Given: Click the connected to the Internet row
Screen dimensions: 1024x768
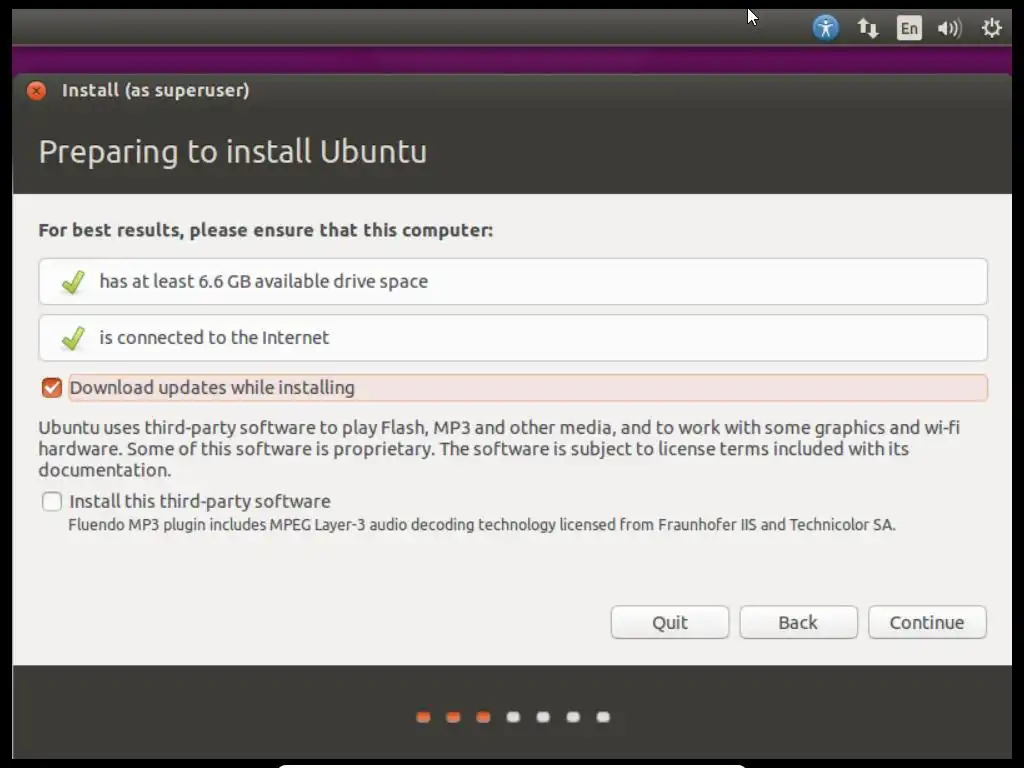Looking at the screenshot, I should click(513, 338).
